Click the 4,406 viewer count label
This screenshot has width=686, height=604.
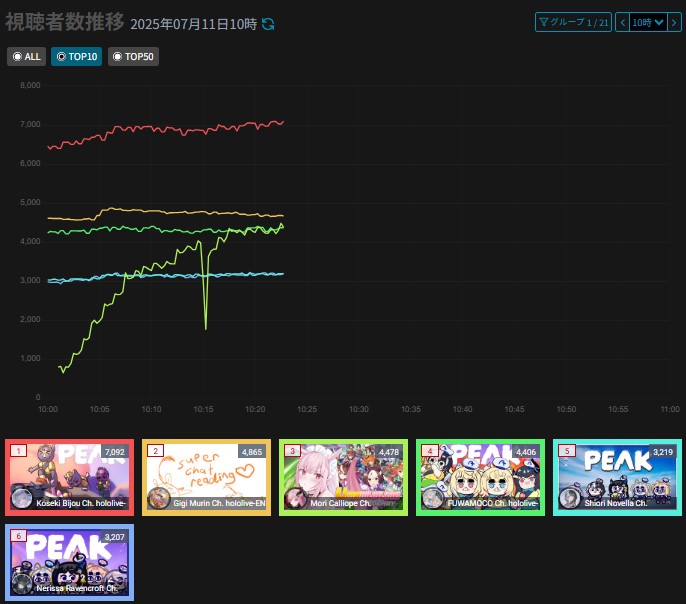pos(525,452)
